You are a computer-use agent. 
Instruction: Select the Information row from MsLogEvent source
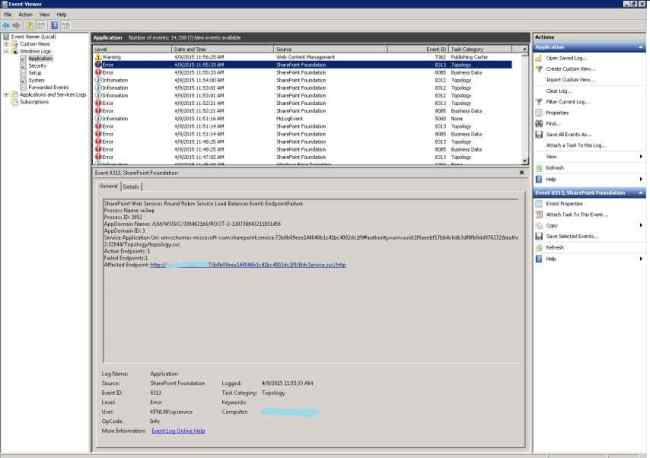[303, 119]
